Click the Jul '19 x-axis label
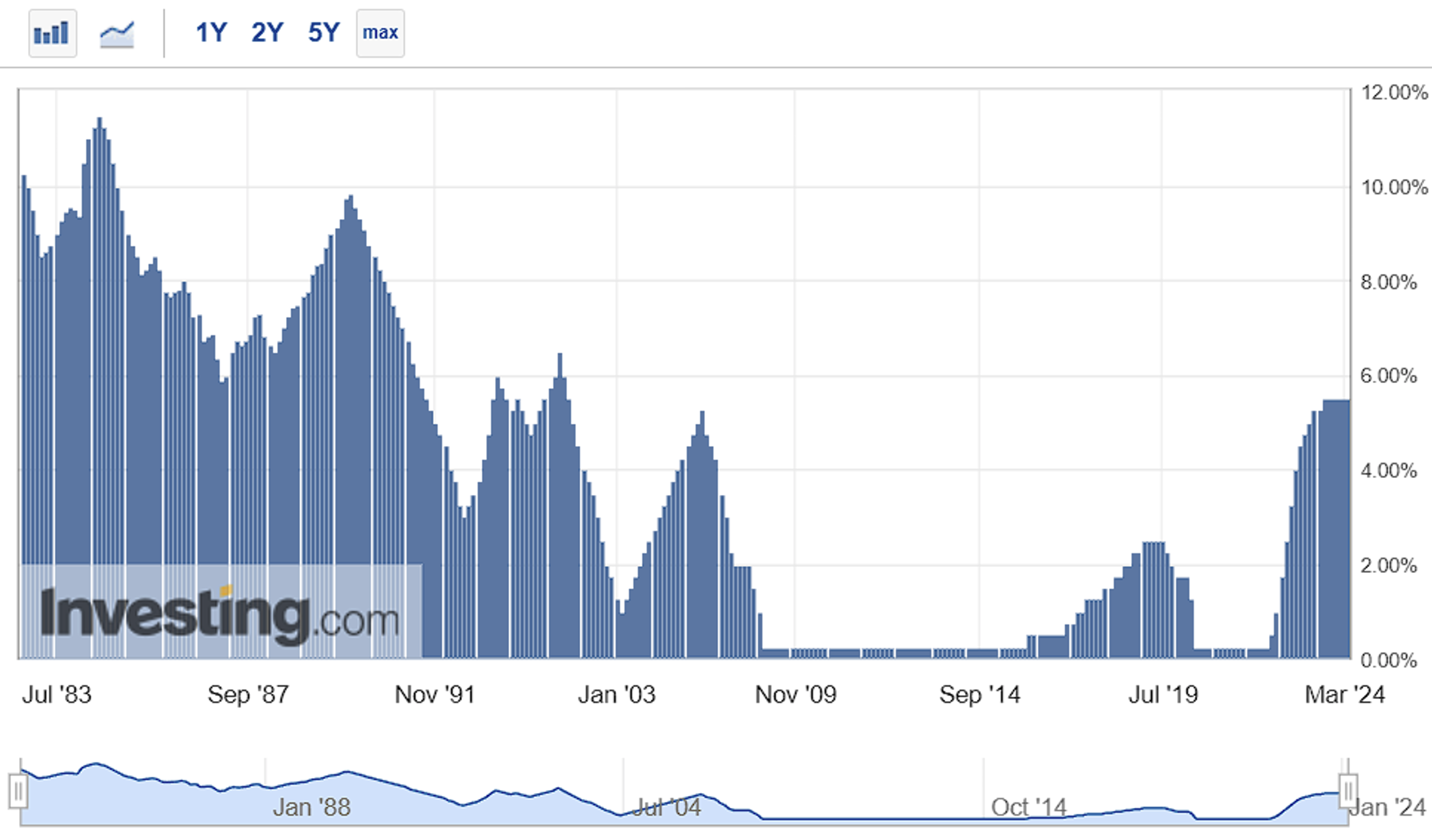 coord(1163,694)
